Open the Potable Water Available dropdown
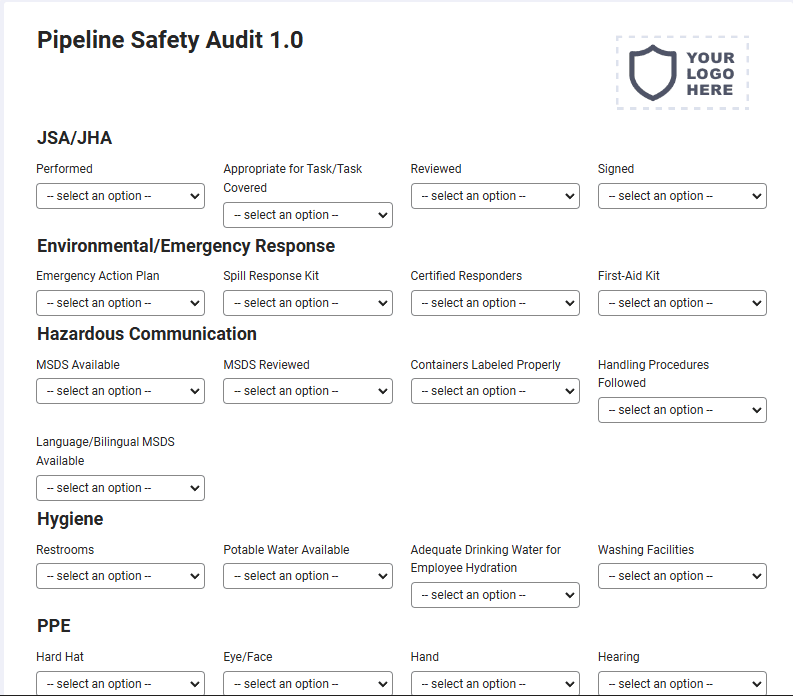 [307, 576]
